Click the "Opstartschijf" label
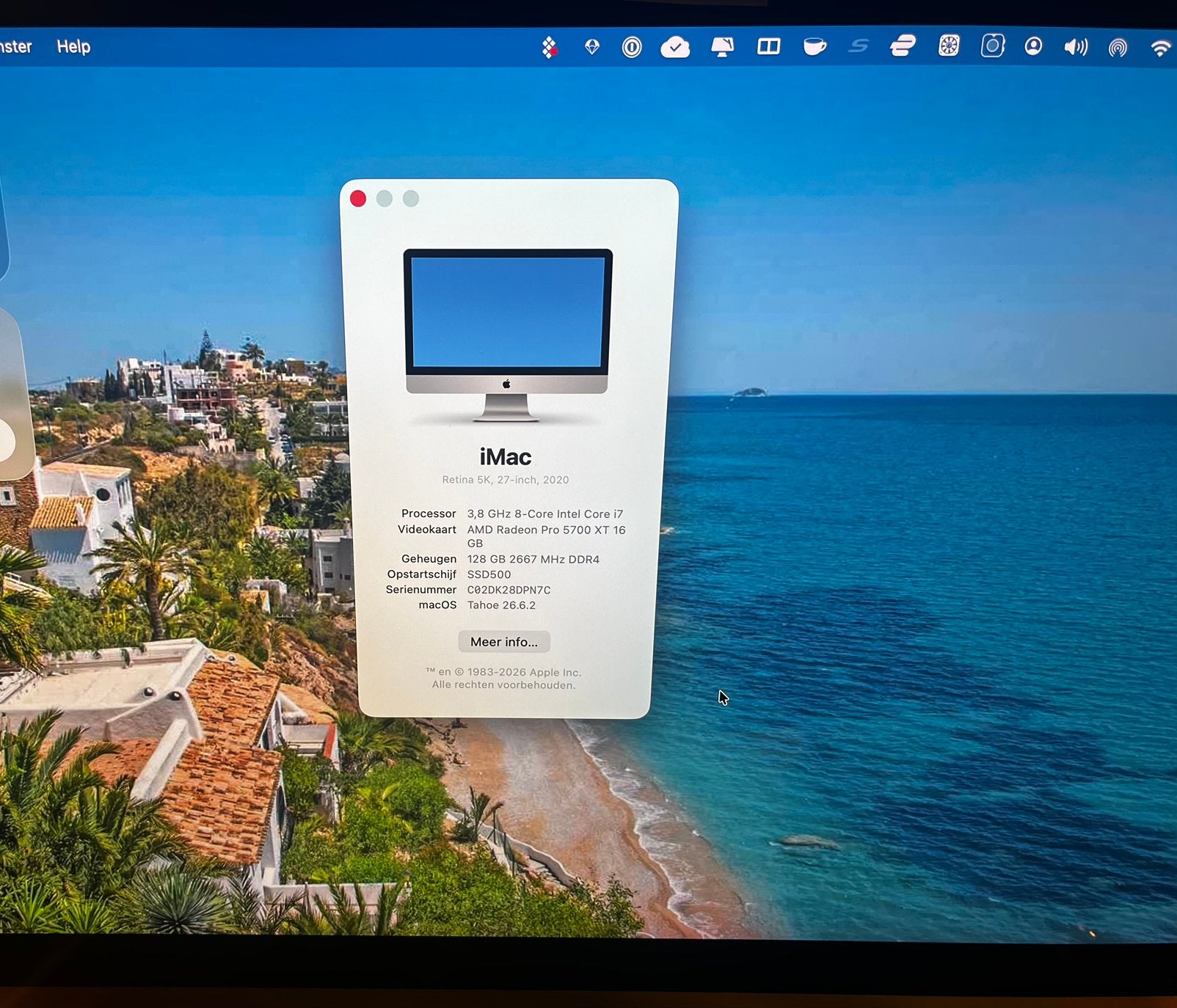This screenshot has height=1008, width=1177. [x=422, y=574]
